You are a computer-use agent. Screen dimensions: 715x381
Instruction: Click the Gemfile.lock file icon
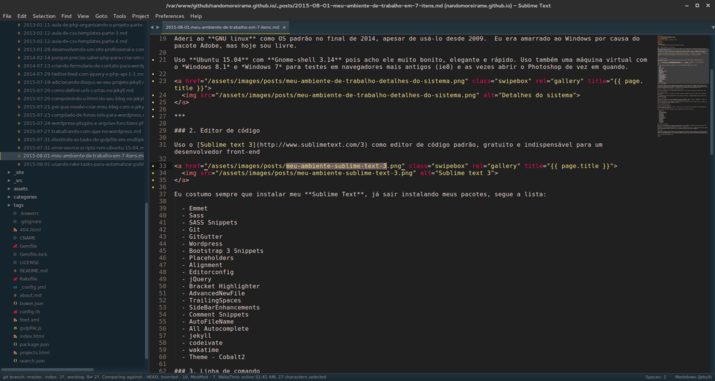coord(16,254)
